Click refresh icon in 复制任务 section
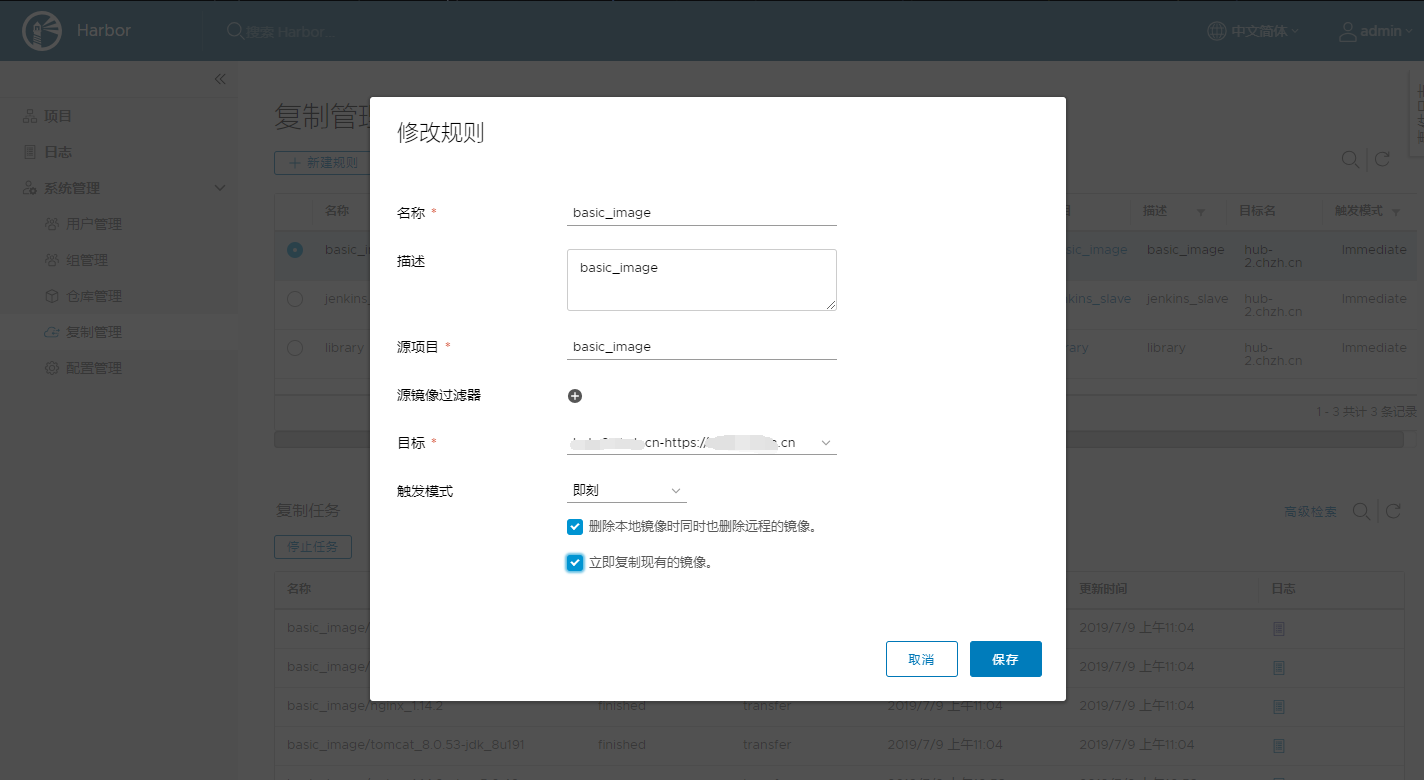Screen dimensions: 1424x780 (x=1393, y=511)
